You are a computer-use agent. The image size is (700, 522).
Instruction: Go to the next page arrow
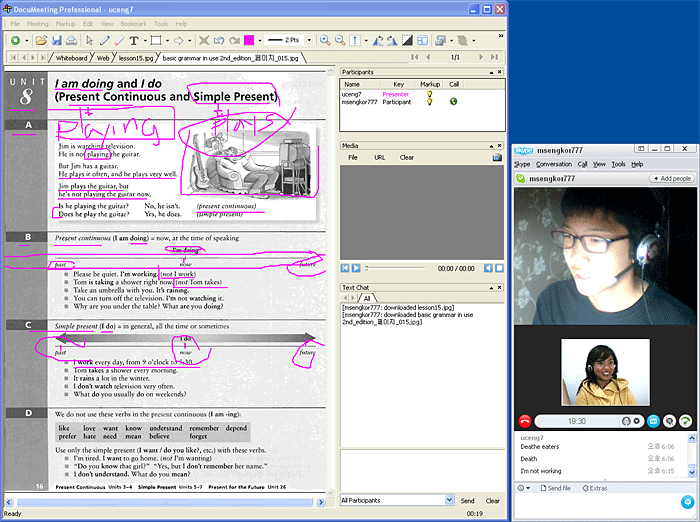coord(481,57)
